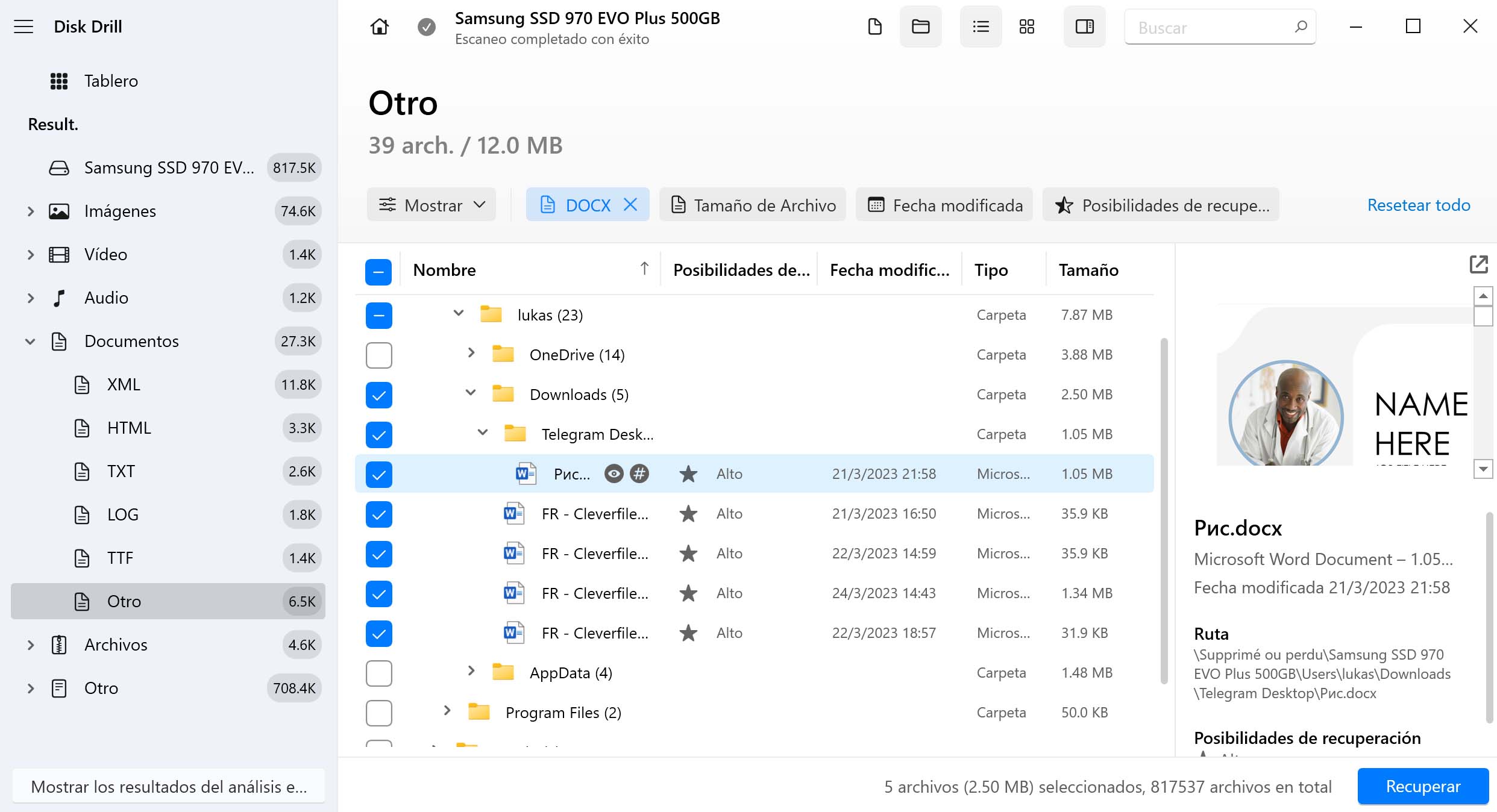Remove the DOCX filter with X
The height and width of the screenshot is (812, 1497).
pos(630,205)
